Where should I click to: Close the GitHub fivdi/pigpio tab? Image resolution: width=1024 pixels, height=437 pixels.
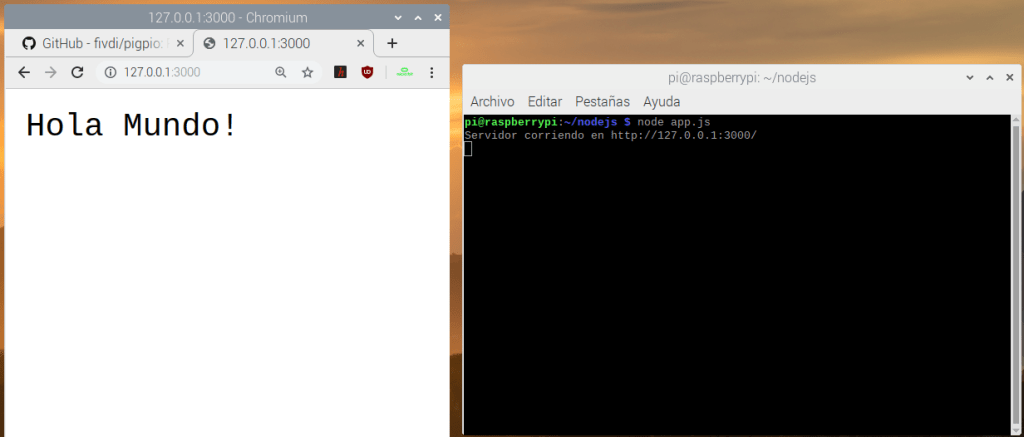[x=179, y=43]
